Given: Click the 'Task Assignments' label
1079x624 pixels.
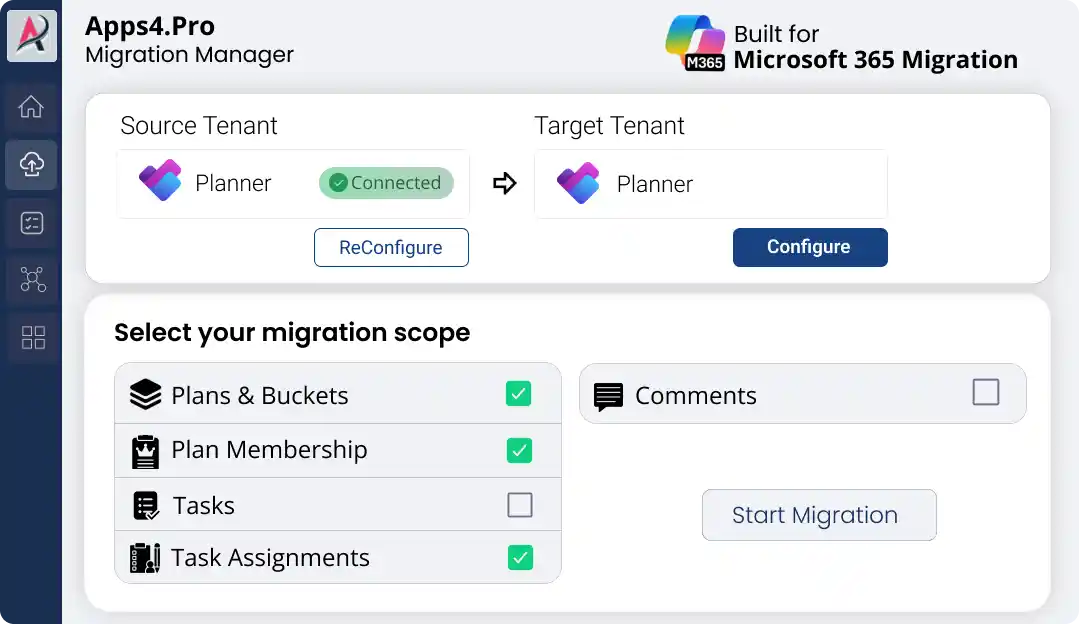Looking at the screenshot, I should click(x=270, y=558).
